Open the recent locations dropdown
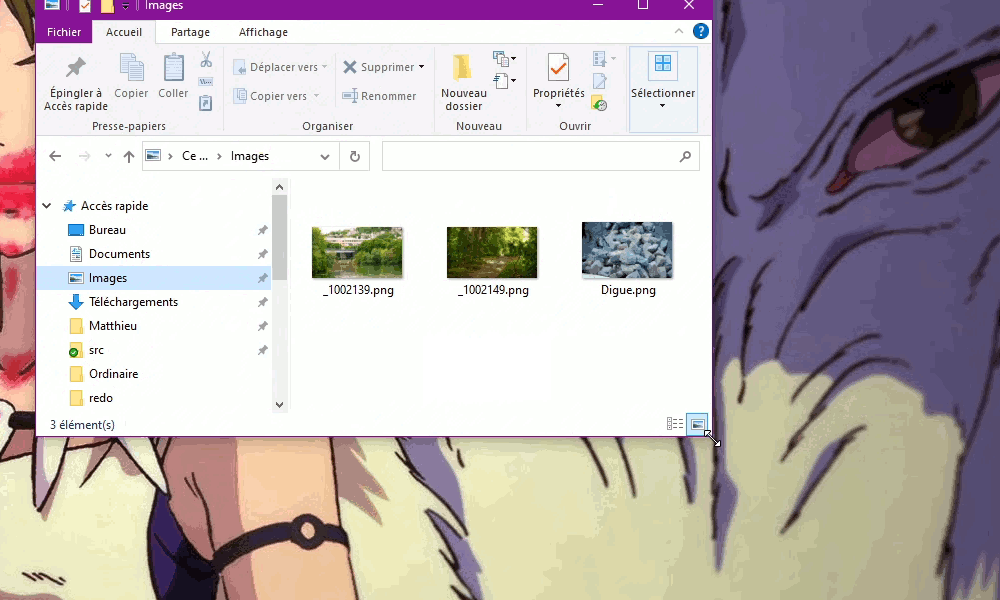The height and width of the screenshot is (600, 1000). coord(108,156)
